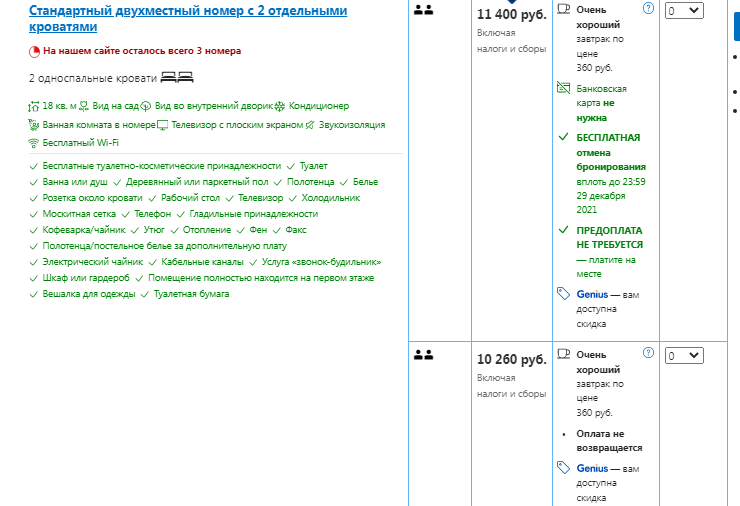The image size is (740, 506).
Task: Click the no-credit-card icon
Action: click(x=563, y=87)
